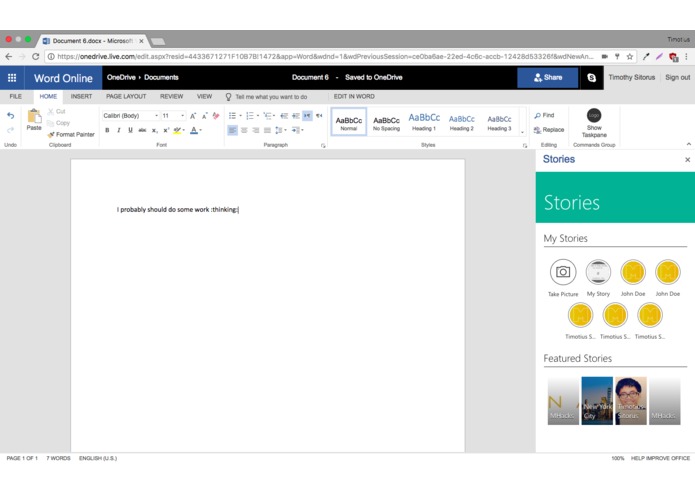Toggle Subscript formatting

[154, 130]
